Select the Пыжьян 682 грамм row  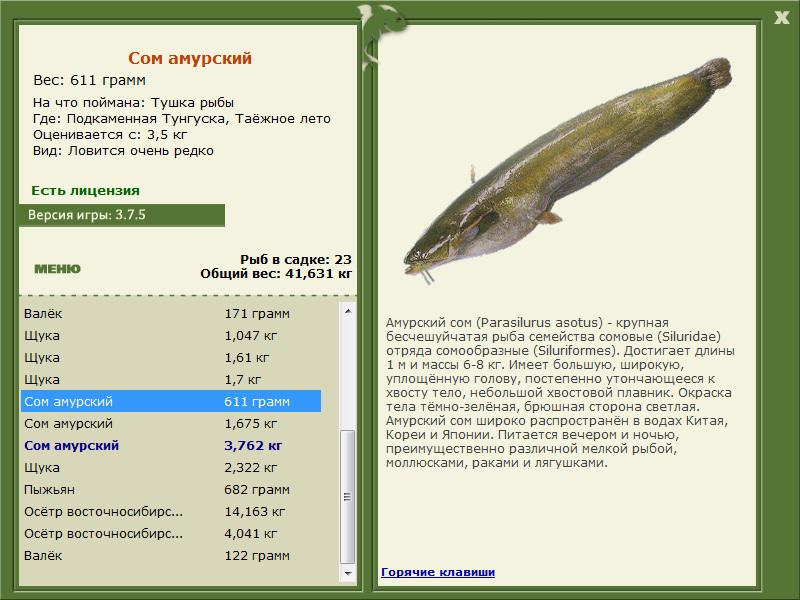(x=171, y=489)
